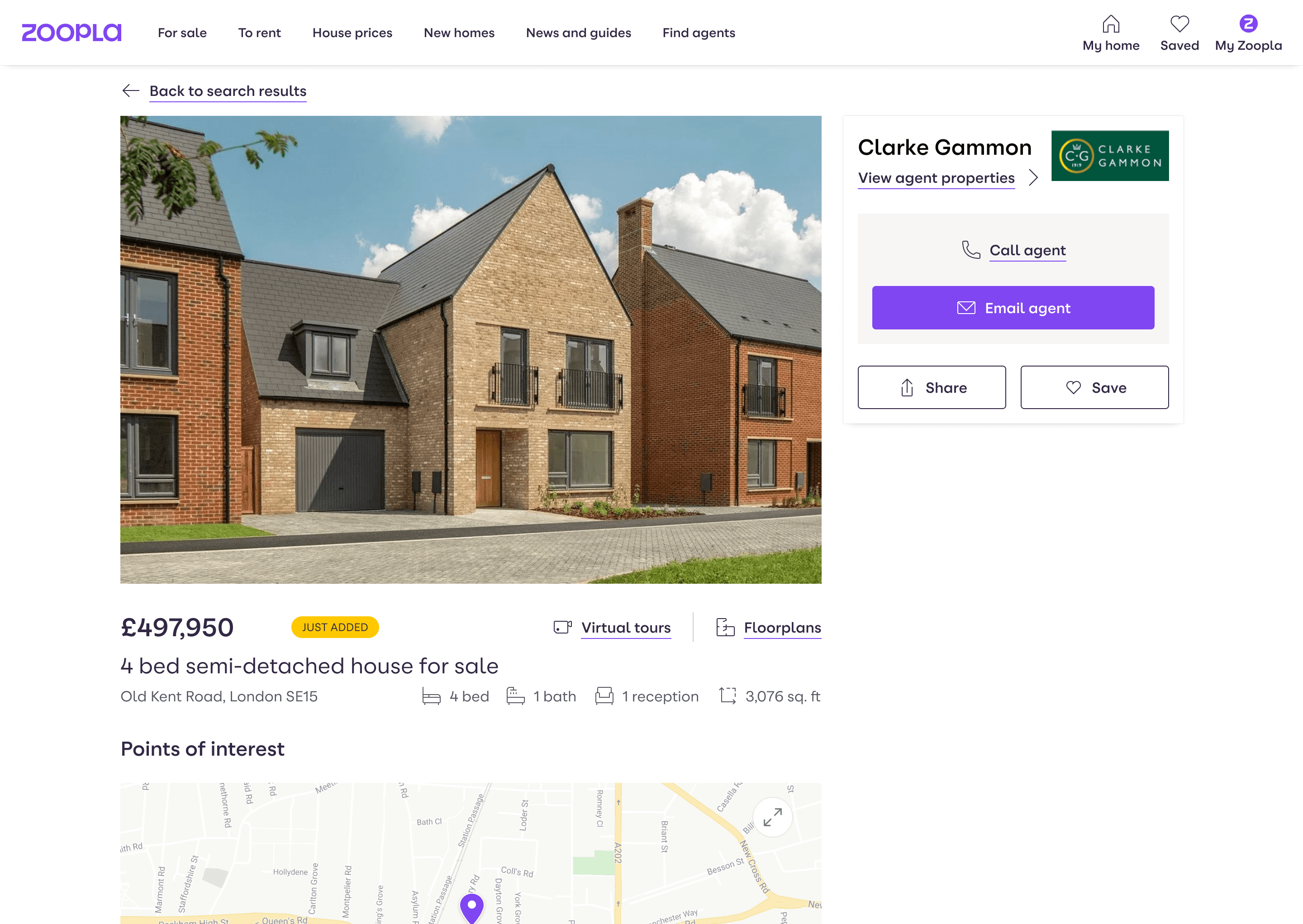Viewport: 1303px width, 924px height.
Task: Click chevron next to View agent properties
Action: coord(1033,177)
